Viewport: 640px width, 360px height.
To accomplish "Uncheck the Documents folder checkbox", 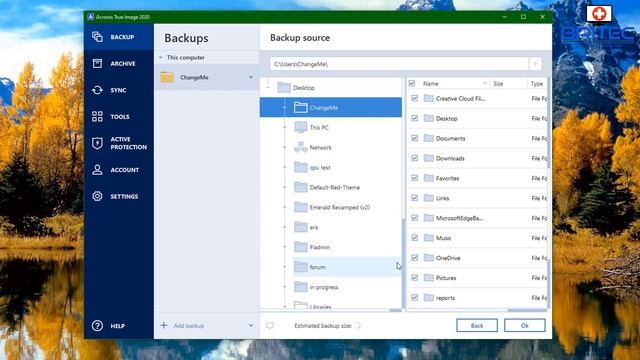I will pyautogui.click(x=415, y=138).
